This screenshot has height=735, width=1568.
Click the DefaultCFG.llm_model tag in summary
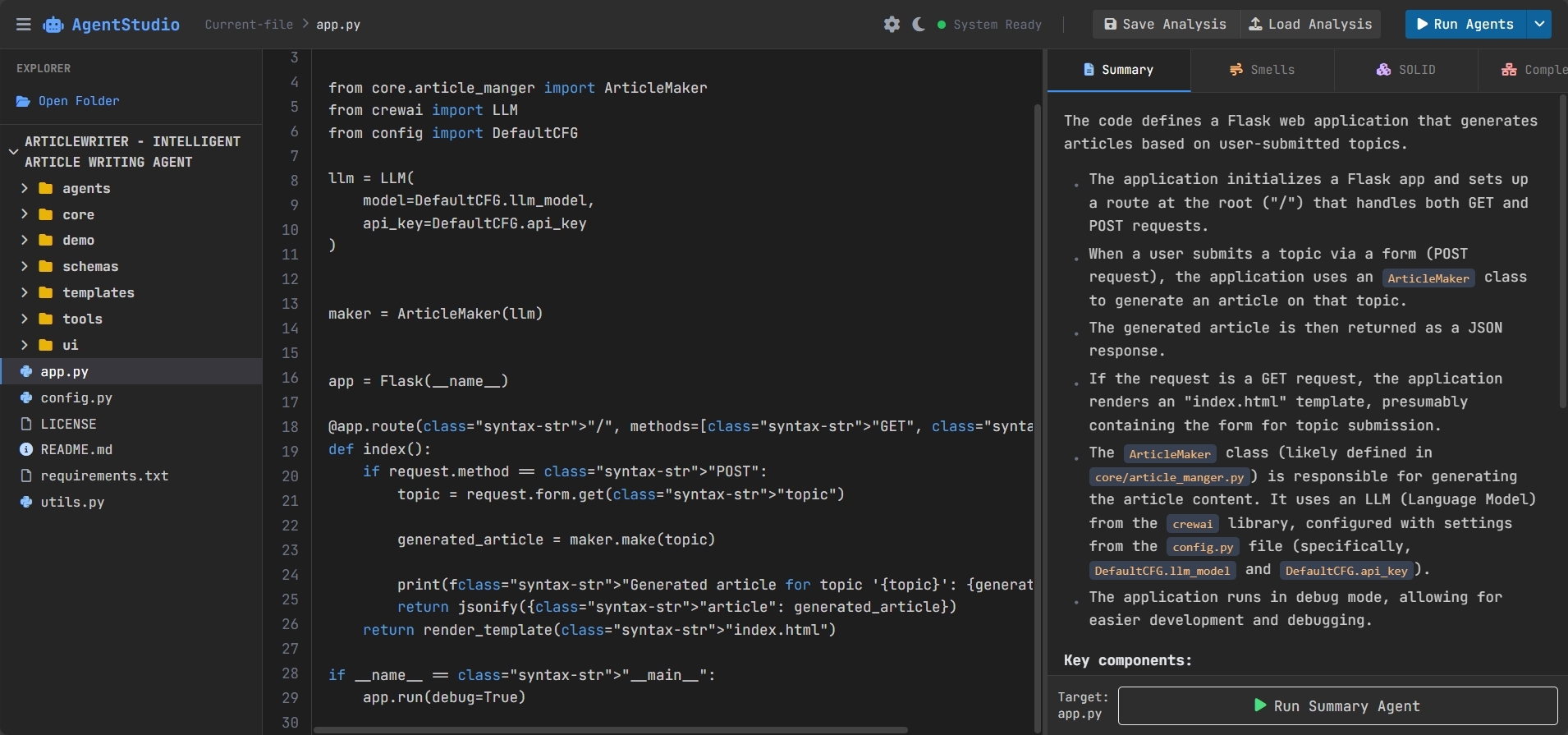(x=1162, y=571)
